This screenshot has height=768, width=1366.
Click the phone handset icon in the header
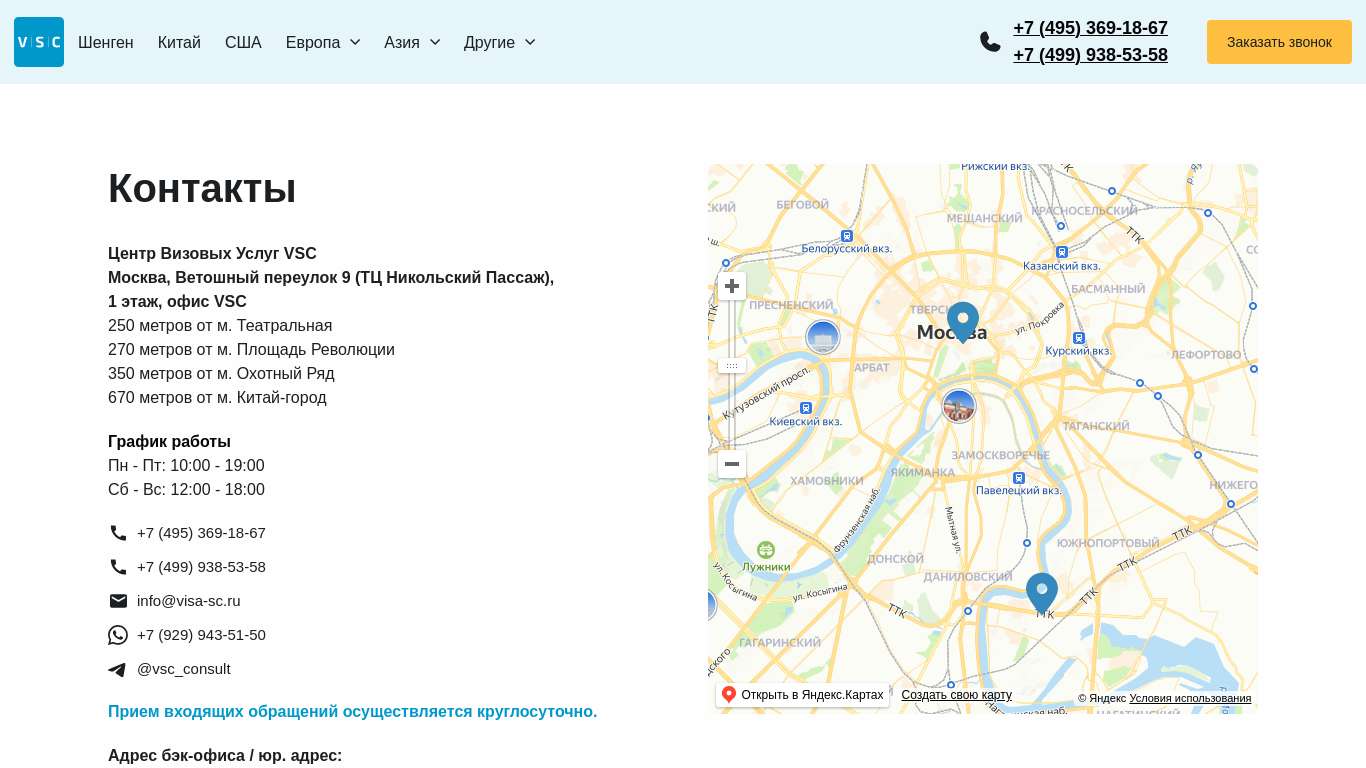990,42
